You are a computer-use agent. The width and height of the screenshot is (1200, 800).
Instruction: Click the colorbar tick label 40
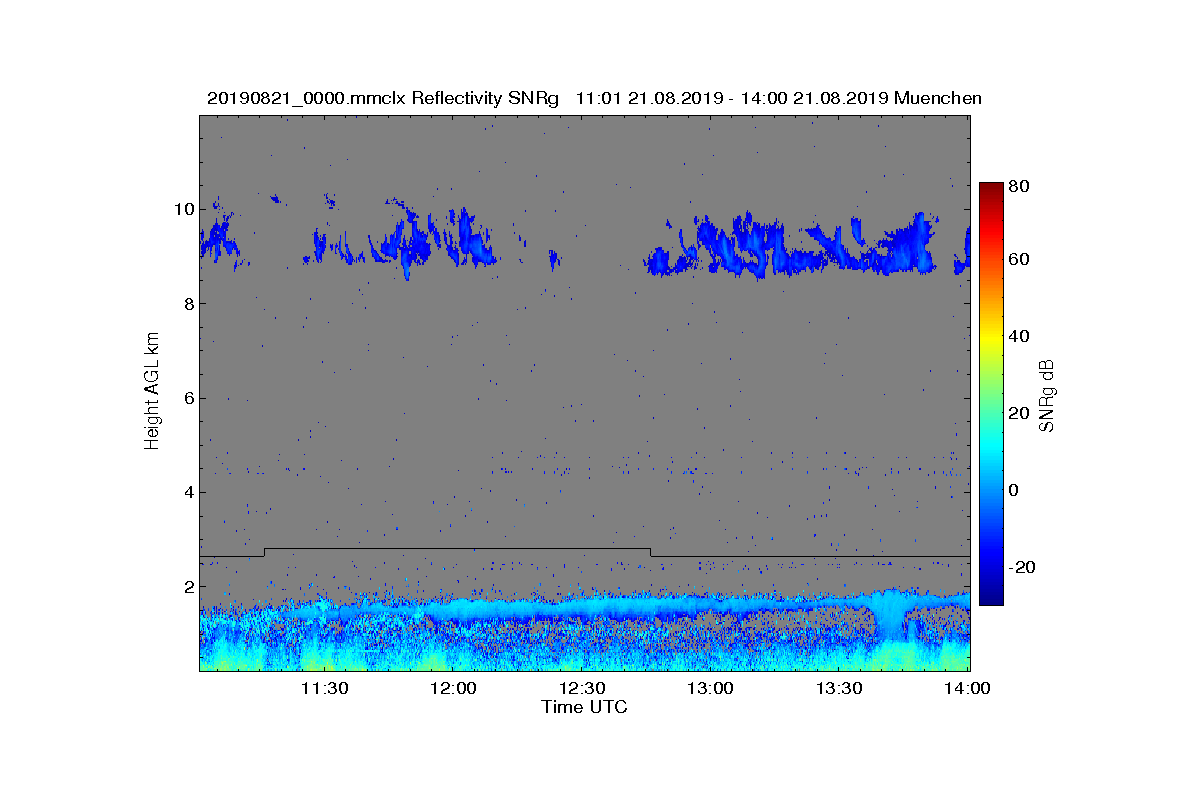[x=1019, y=336]
